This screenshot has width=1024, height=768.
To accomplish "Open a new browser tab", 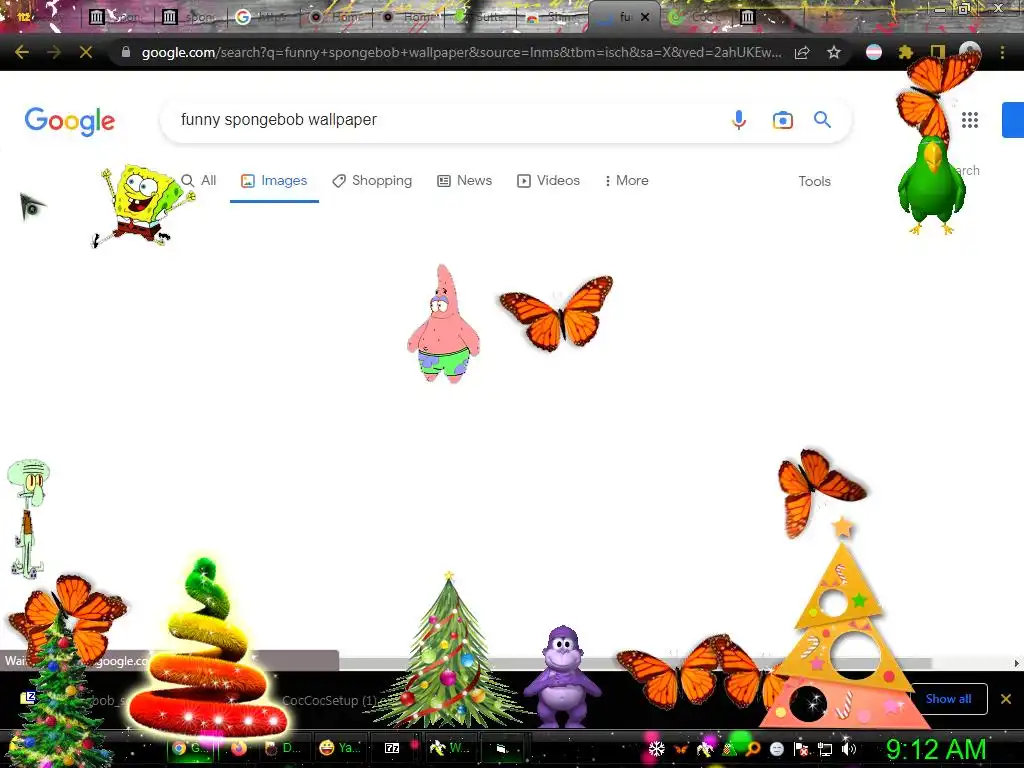I will click(826, 17).
